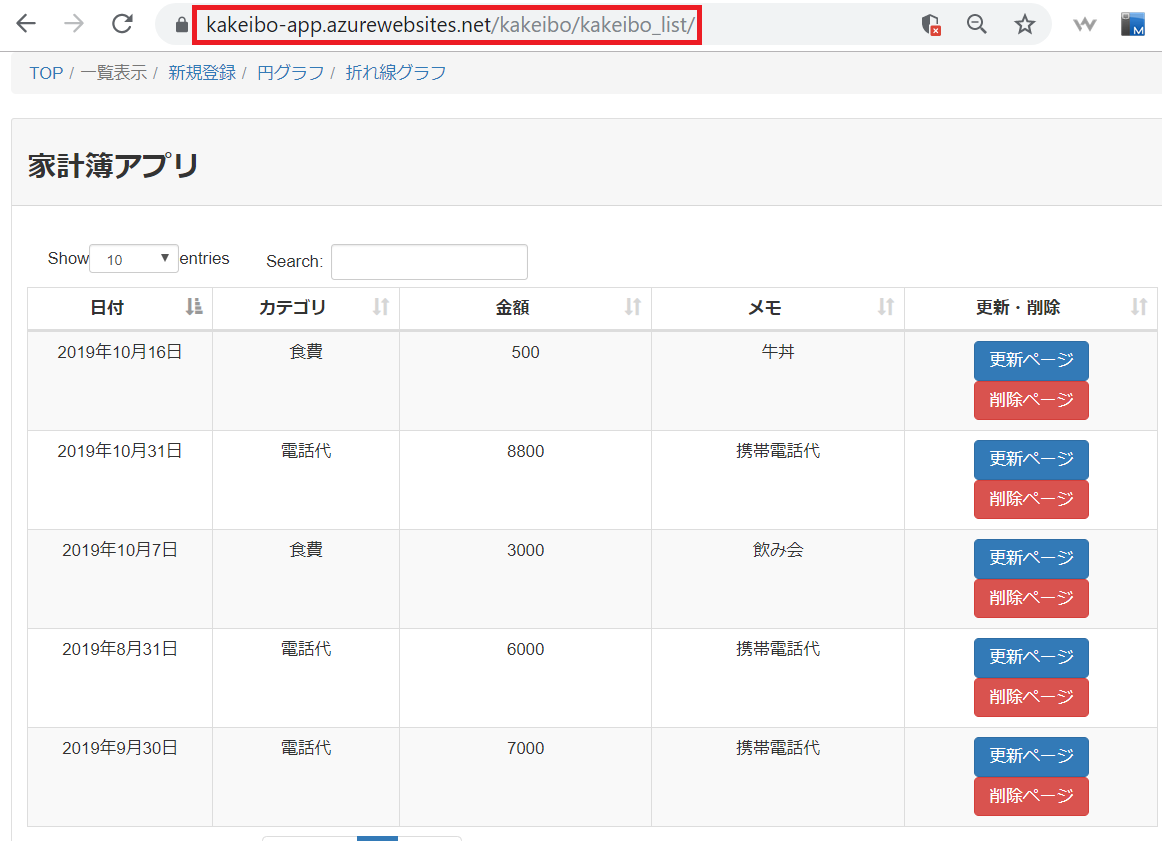Screen dimensions: 1162x841
Task: Click the zoom magnifier icon in the address bar
Action: pos(976,23)
